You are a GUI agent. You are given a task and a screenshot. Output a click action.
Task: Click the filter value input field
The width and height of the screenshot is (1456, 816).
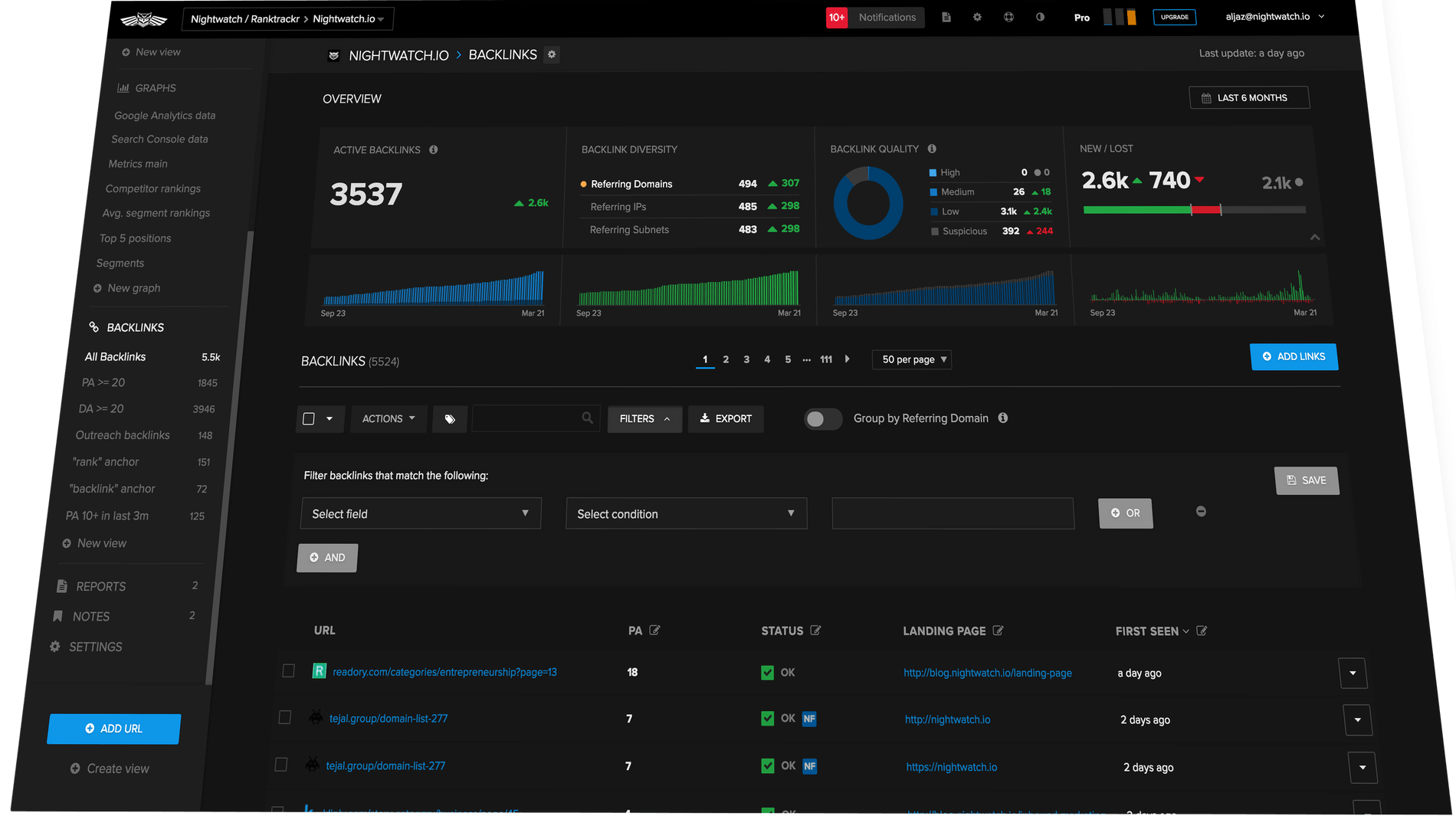click(953, 513)
